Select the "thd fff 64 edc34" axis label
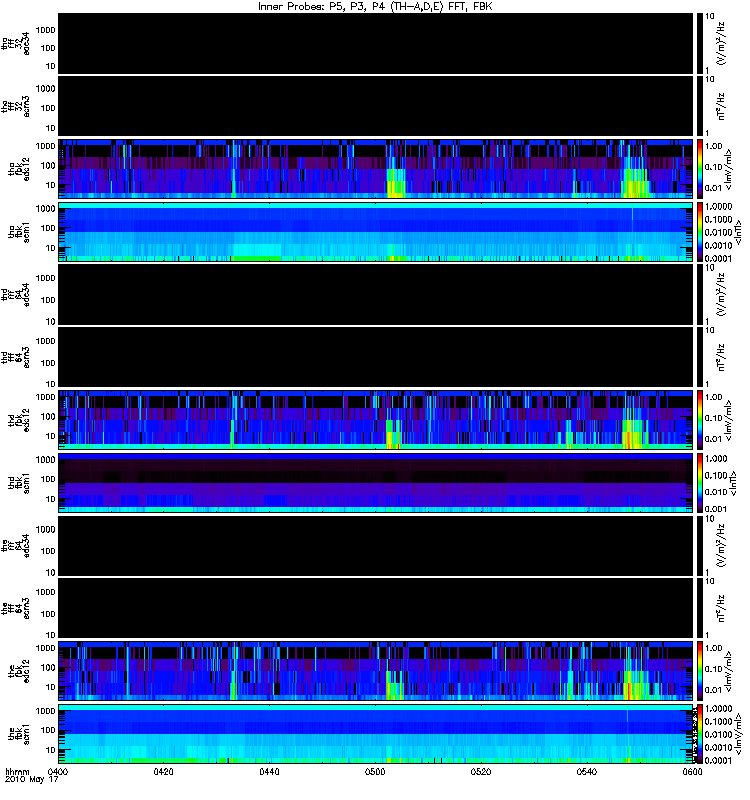750x800 pixels. click(x=16, y=295)
